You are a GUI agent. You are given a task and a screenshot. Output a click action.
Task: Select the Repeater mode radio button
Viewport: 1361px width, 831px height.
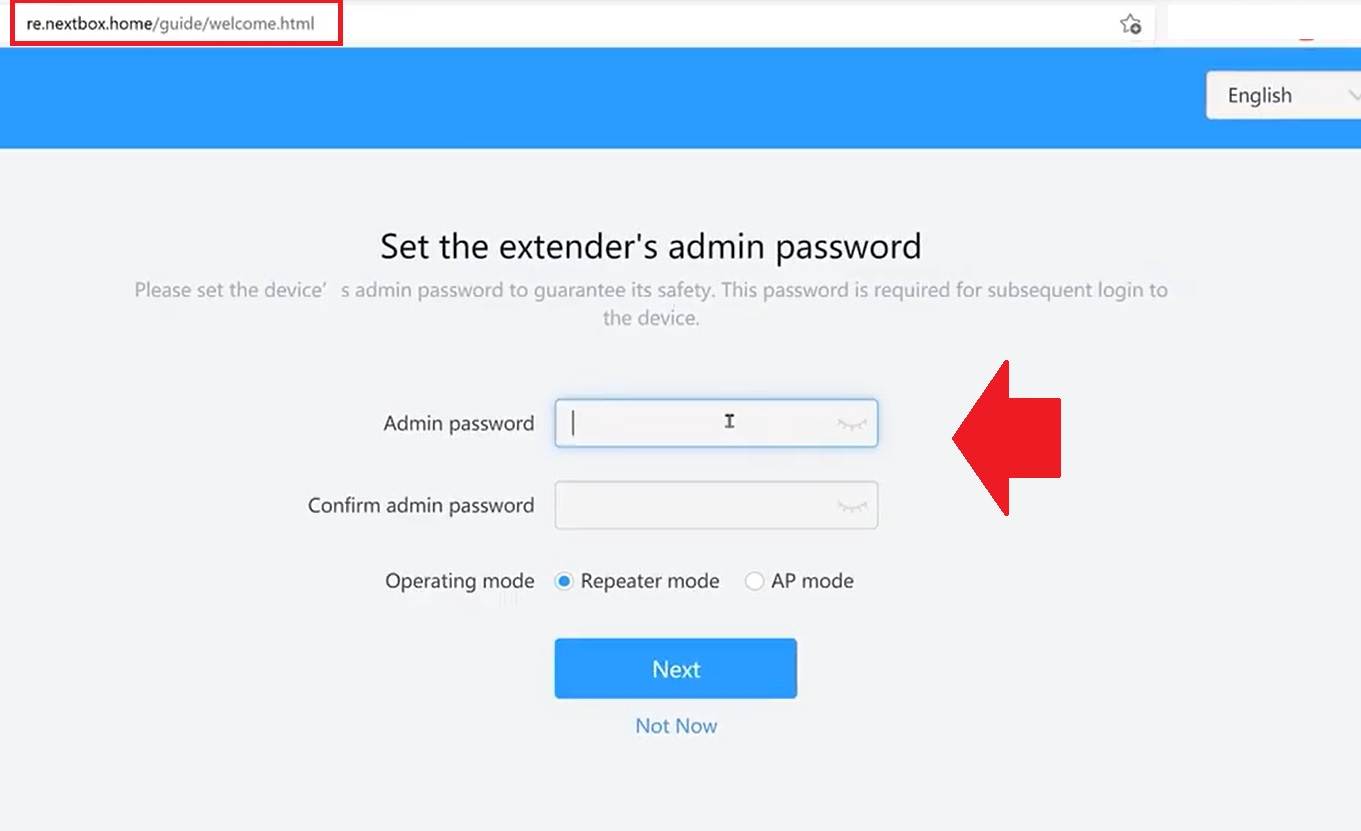564,581
